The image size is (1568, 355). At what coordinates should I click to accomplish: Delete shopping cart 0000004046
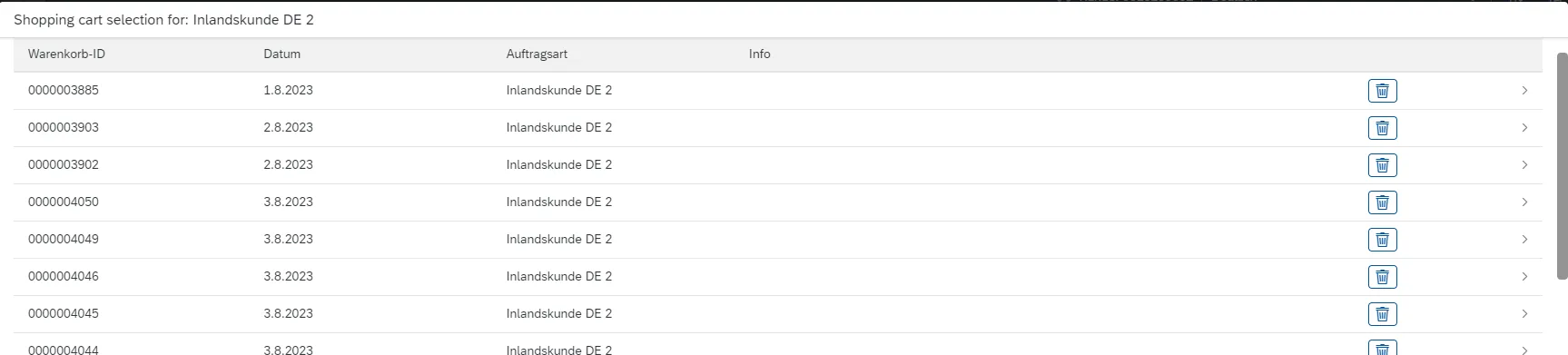pyautogui.click(x=1382, y=277)
